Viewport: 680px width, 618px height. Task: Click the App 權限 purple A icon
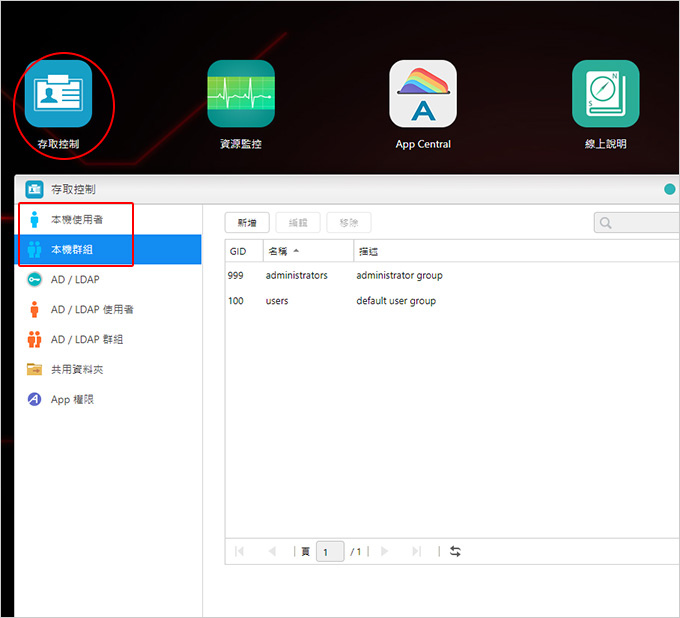click(34, 399)
